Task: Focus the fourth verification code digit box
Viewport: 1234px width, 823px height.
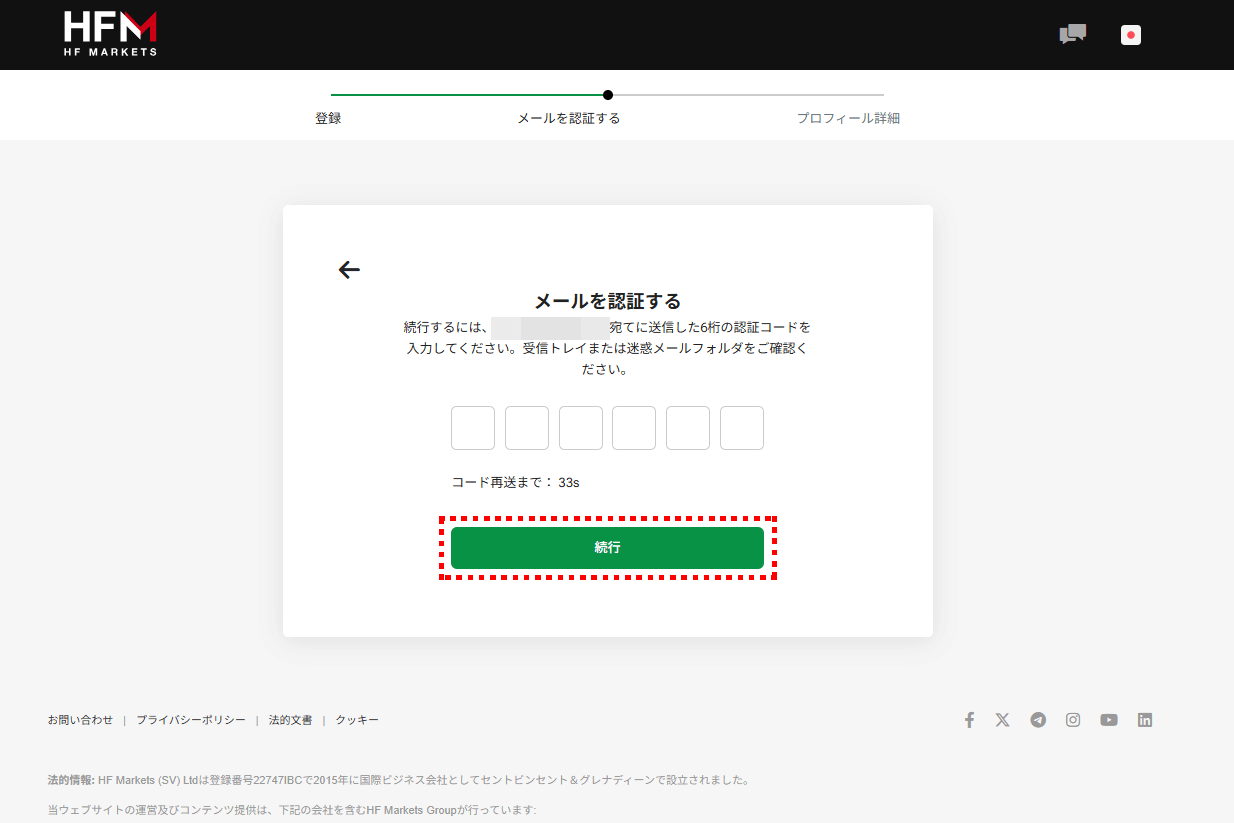Action: pos(634,428)
